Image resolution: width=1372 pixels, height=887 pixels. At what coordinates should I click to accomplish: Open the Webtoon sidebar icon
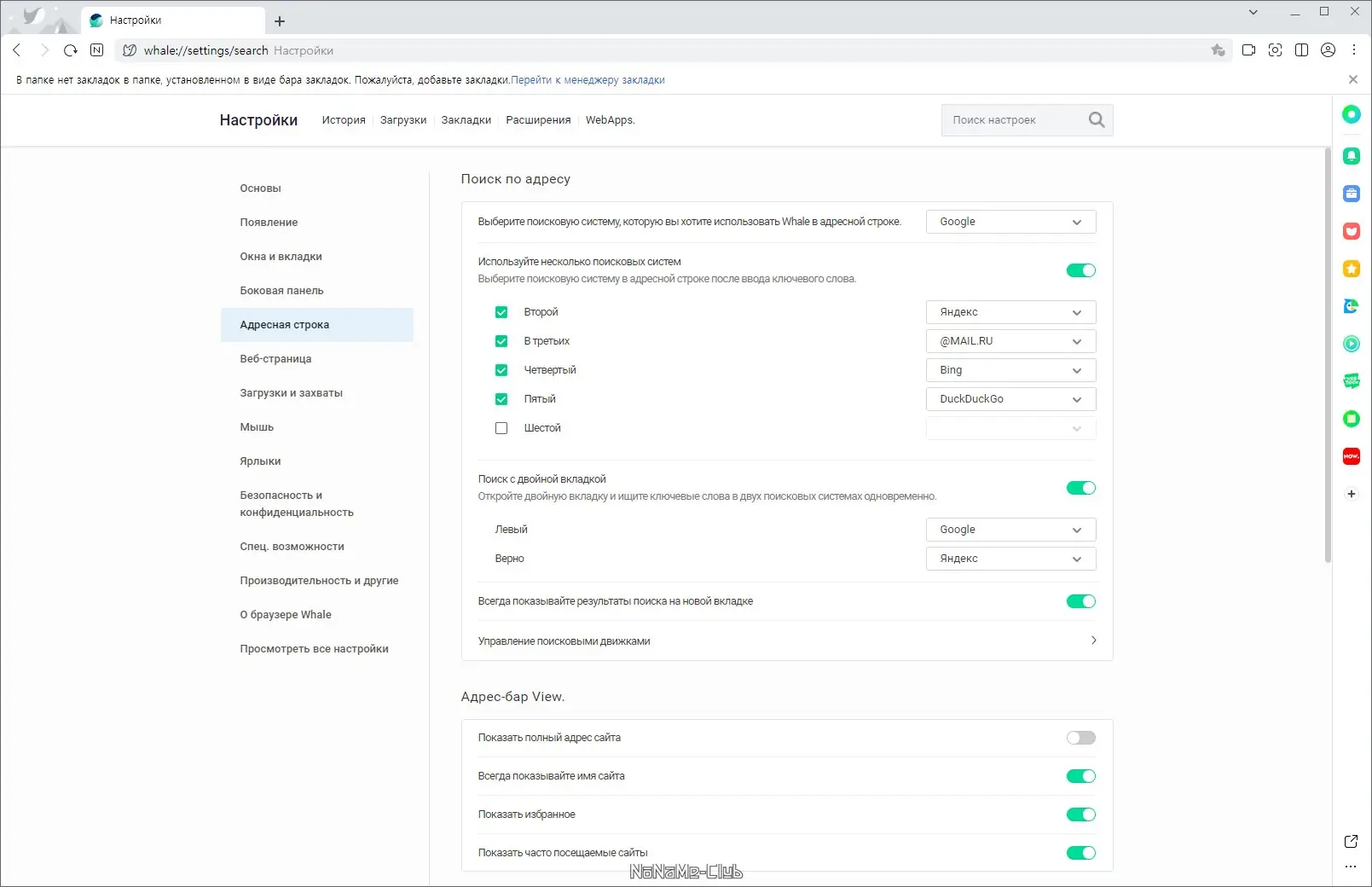click(1352, 381)
